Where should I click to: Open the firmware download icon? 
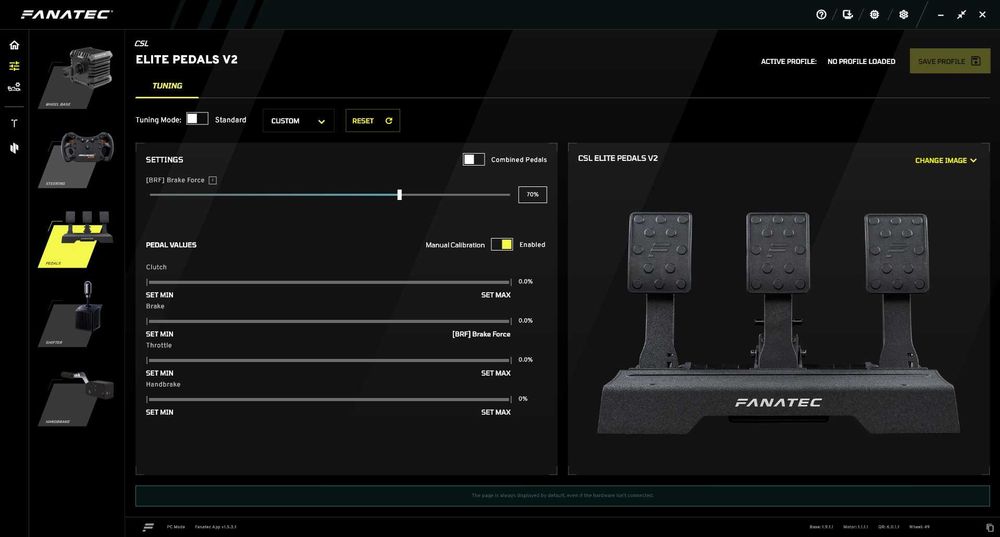click(x=848, y=14)
